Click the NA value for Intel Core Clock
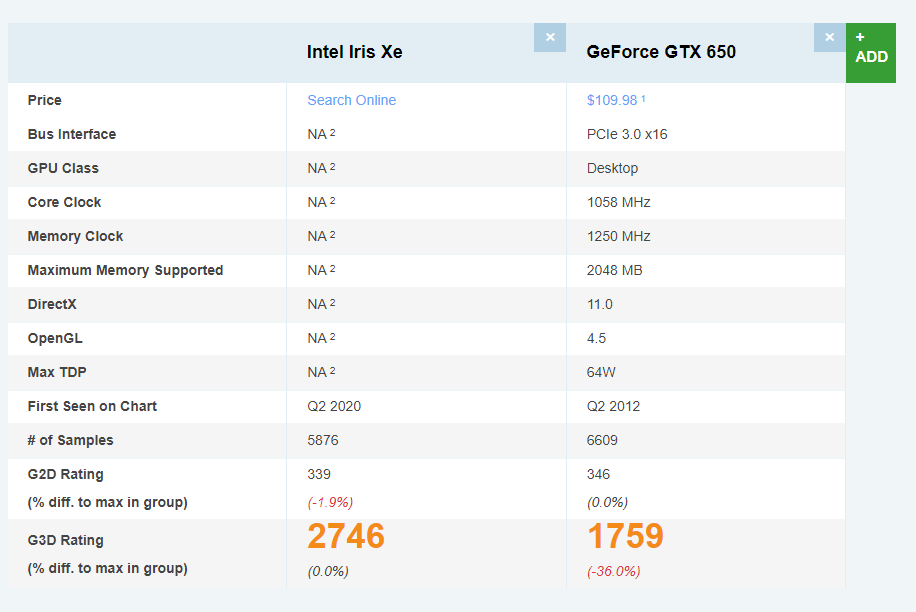Image resolution: width=916 pixels, height=612 pixels. tap(321, 202)
